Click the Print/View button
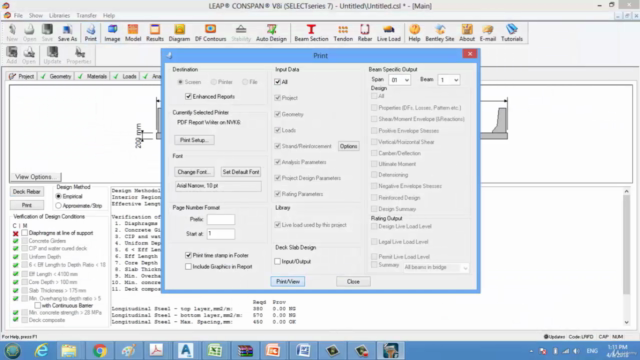Image resolution: width=640 pixels, height=360 pixels. 288,282
